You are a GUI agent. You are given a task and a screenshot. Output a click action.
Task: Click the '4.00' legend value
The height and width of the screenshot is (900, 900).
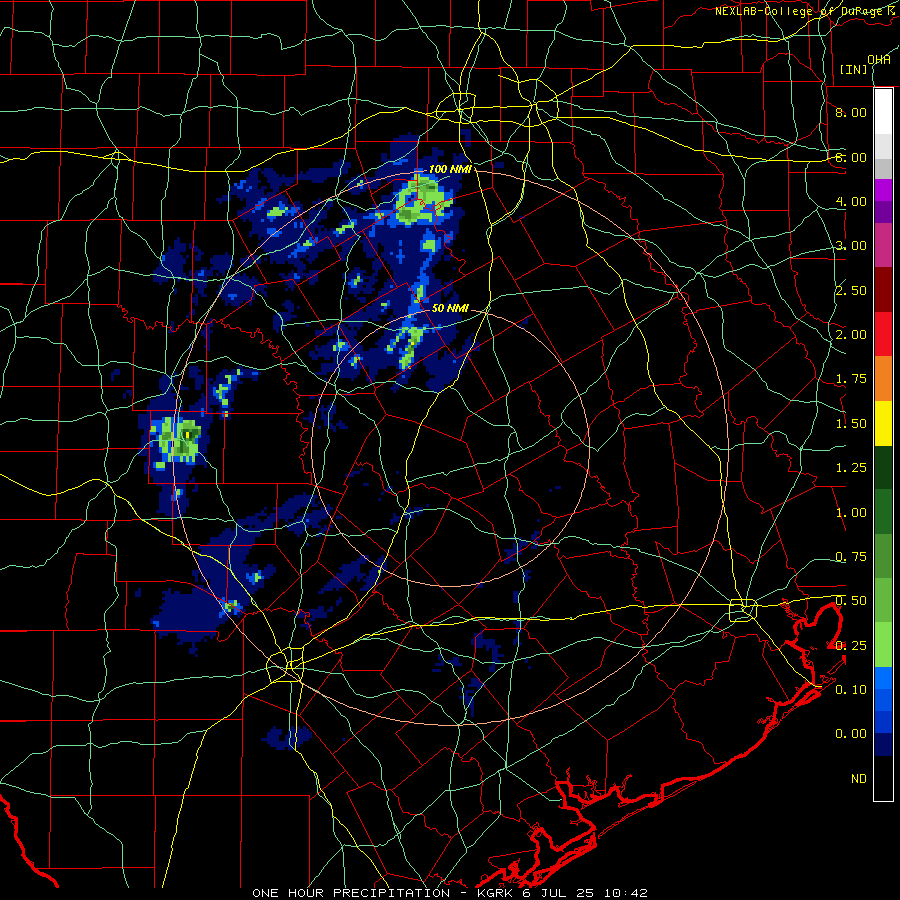tap(851, 201)
